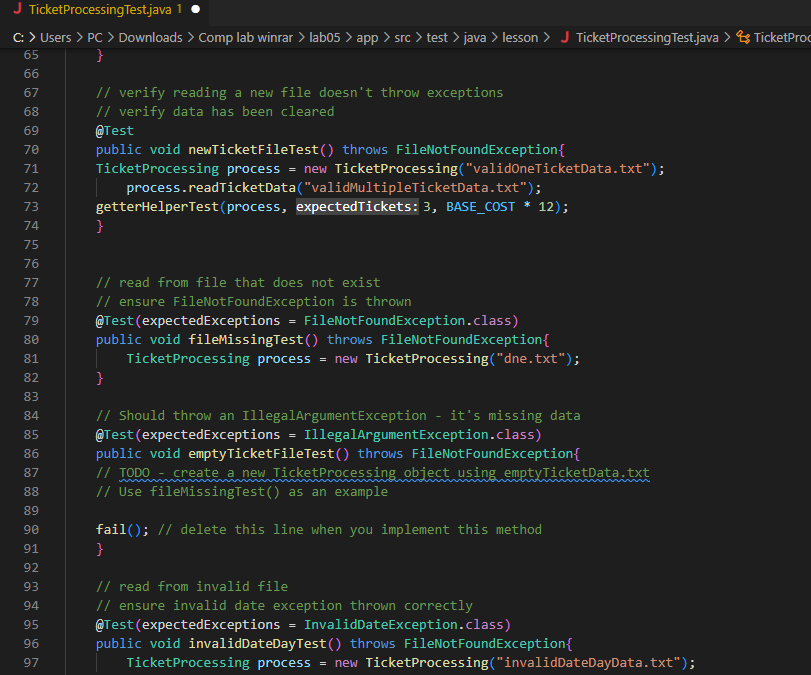Click the Java icon in the breadcrumb
Image resolution: width=811 pixels, height=675 pixels.
point(565,37)
